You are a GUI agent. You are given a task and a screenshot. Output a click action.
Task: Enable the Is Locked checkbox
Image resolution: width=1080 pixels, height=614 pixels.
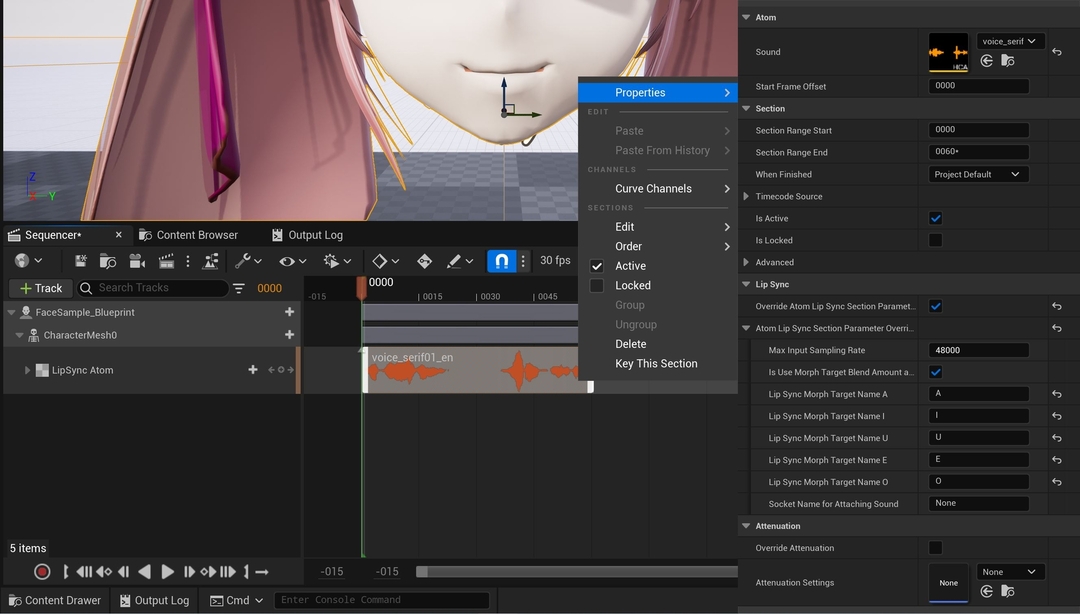click(x=935, y=240)
